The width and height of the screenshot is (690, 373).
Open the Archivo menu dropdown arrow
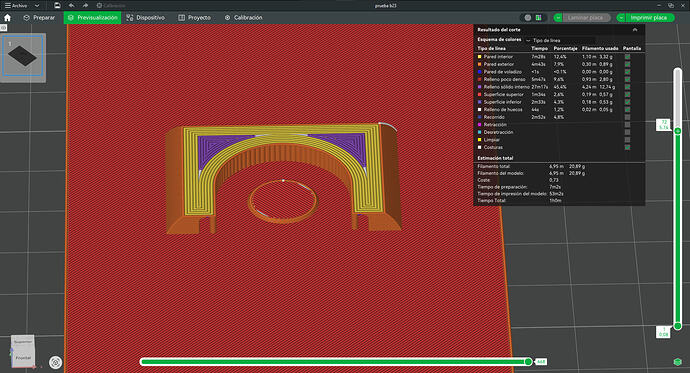(37, 6)
